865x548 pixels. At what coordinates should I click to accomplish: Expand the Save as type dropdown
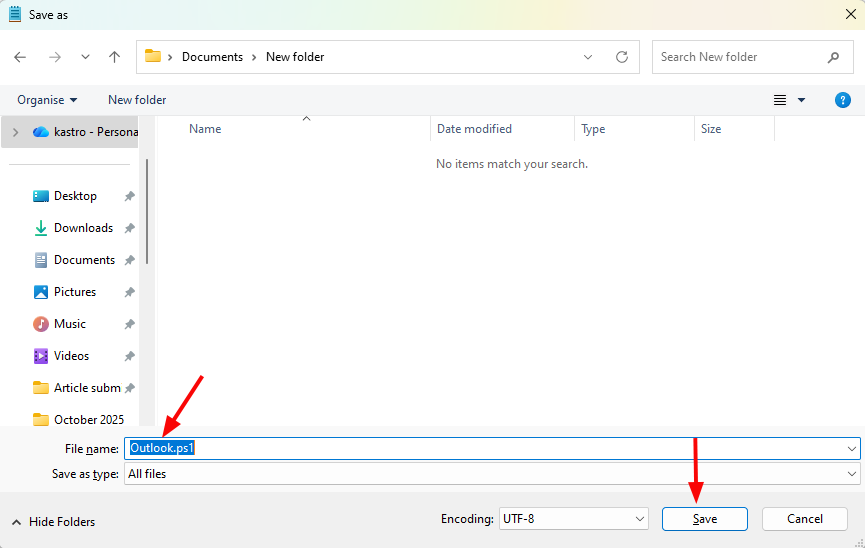(x=852, y=474)
